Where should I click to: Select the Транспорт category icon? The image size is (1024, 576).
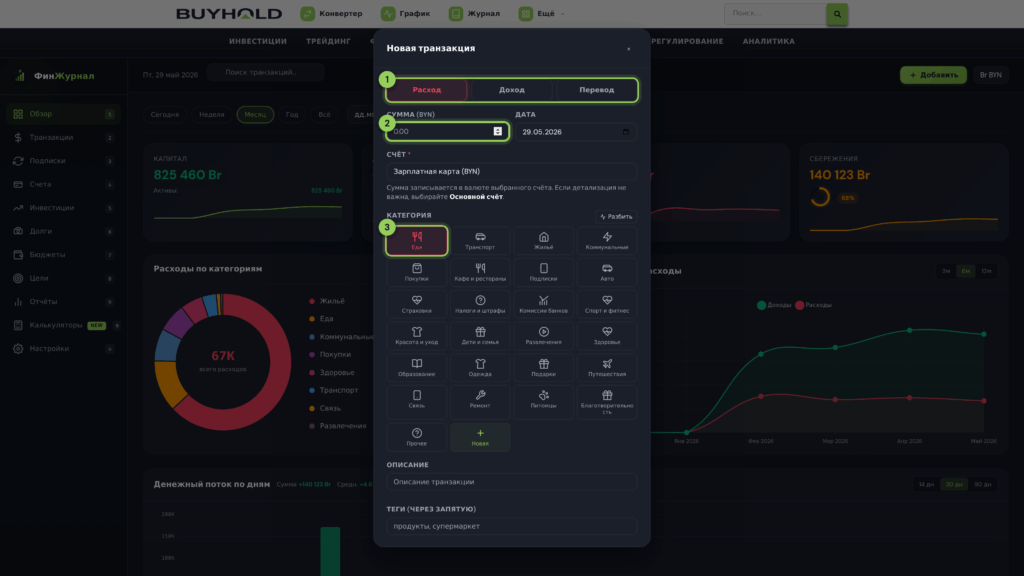point(480,240)
